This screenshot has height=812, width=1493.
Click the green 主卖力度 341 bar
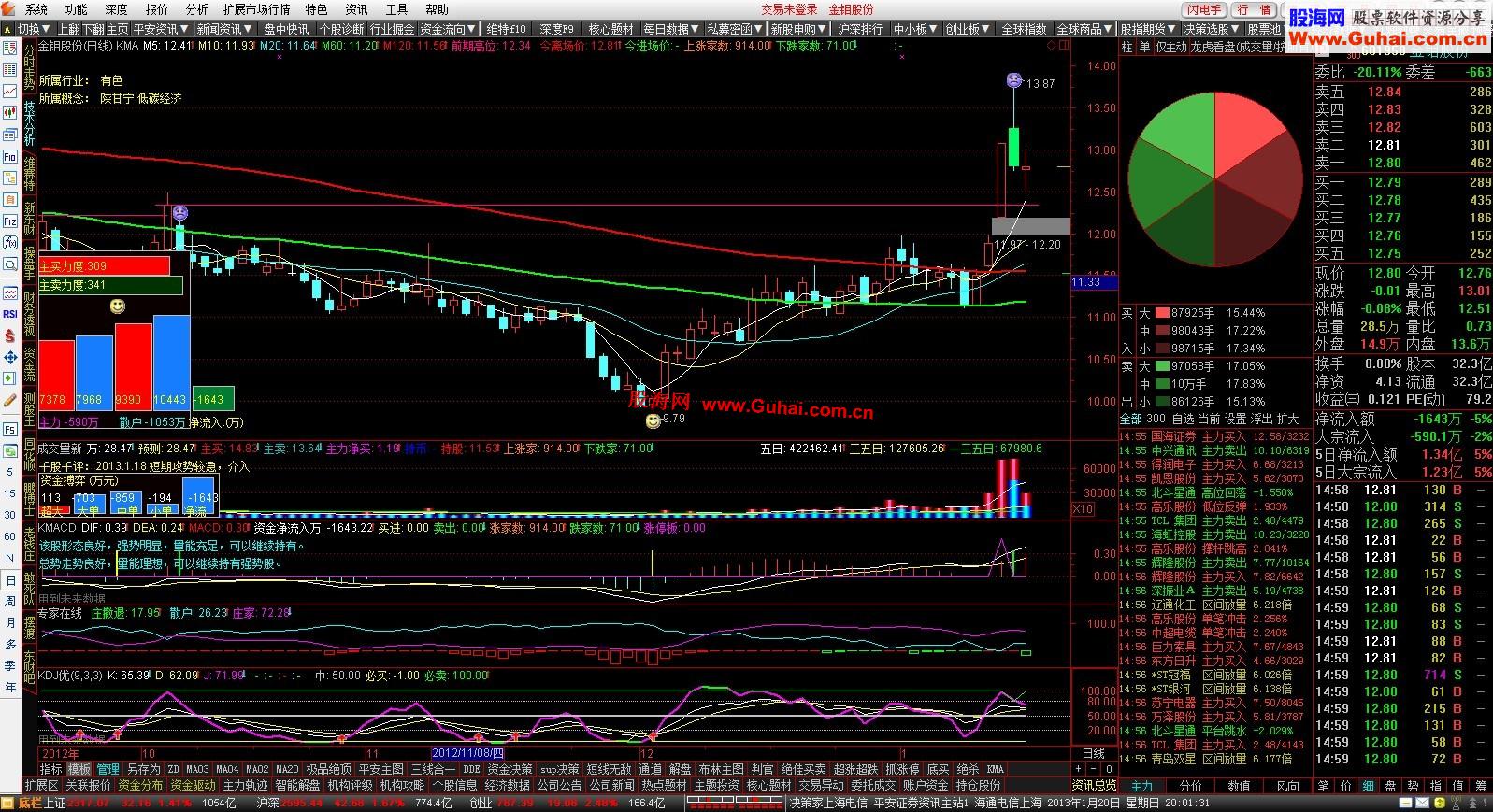pos(110,285)
